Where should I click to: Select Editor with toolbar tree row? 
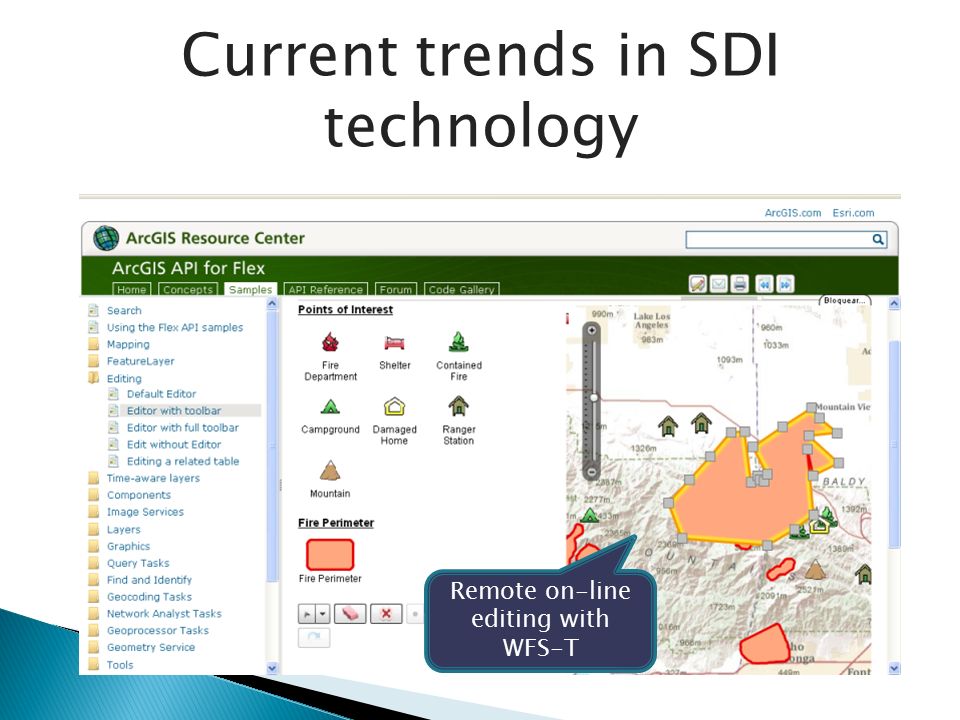184,411
